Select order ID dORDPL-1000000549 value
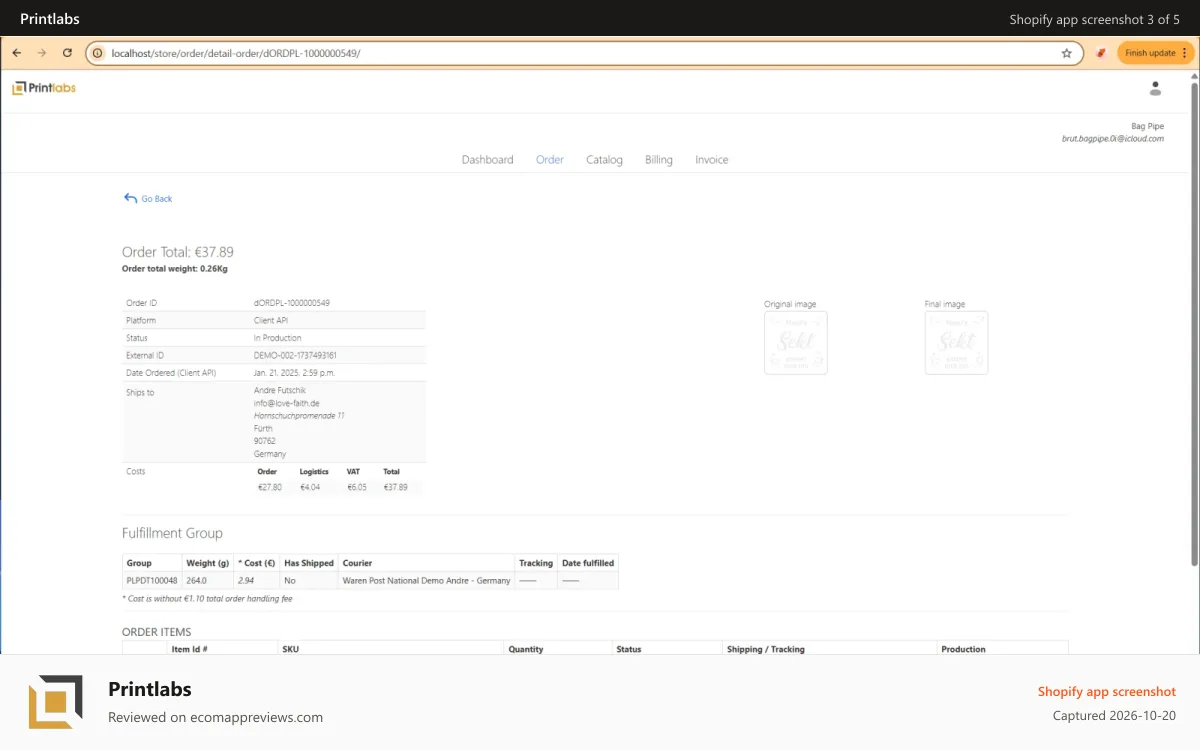1200x750 pixels. click(292, 303)
